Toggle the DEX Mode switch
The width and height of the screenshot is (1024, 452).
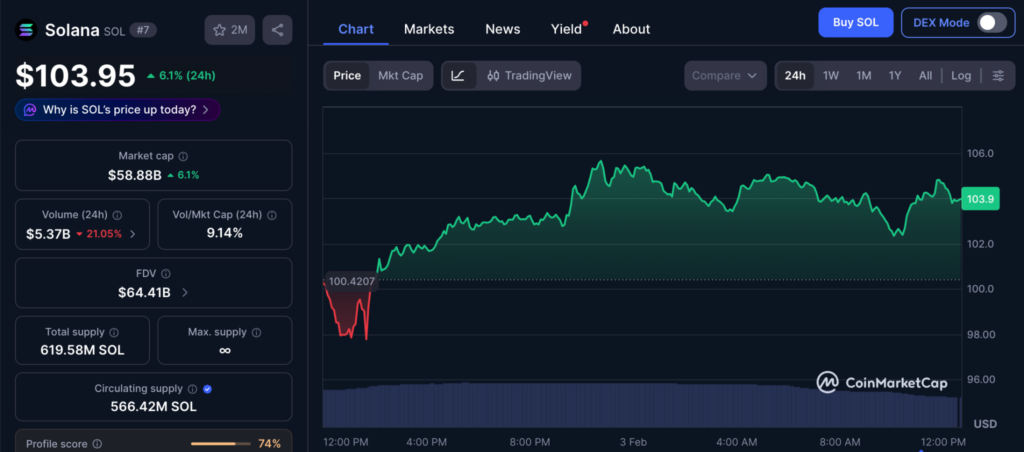click(x=990, y=23)
